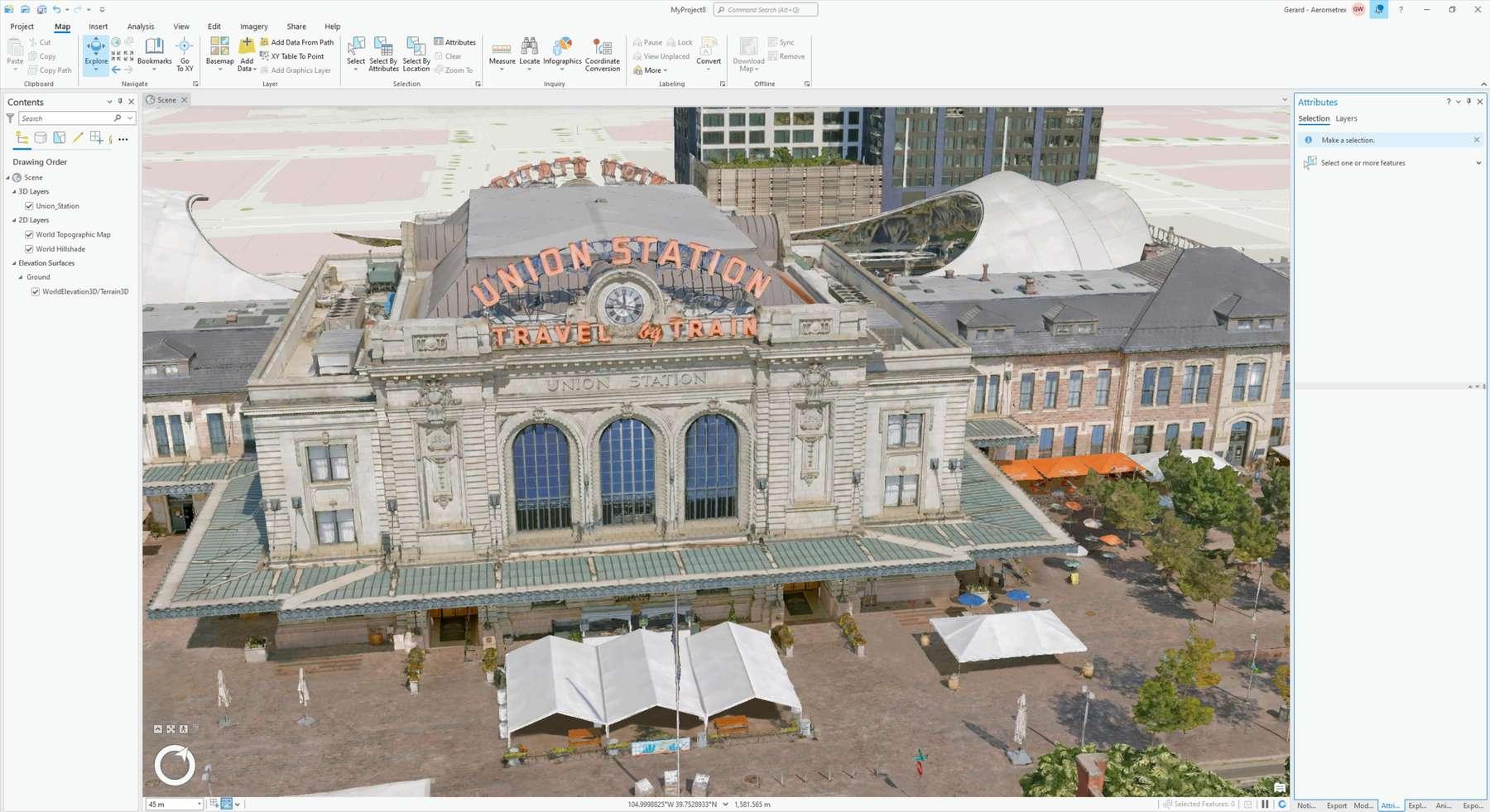Click the Drawing Order heading text

pyautogui.click(x=40, y=162)
